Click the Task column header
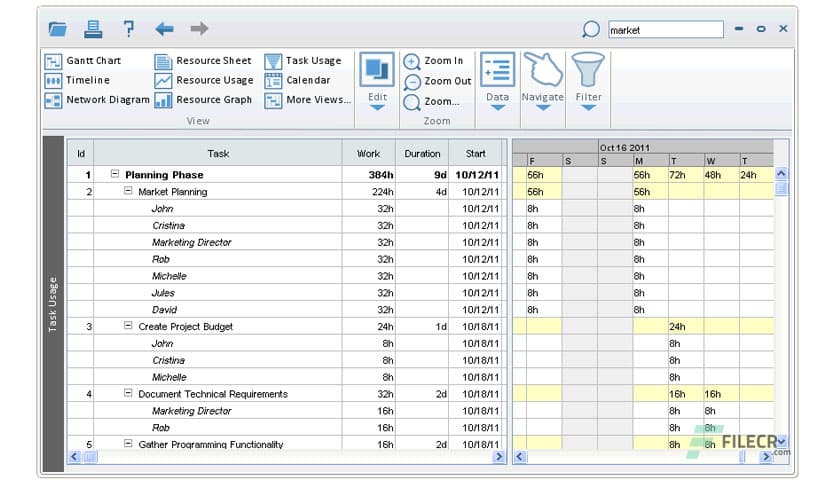 [218, 154]
